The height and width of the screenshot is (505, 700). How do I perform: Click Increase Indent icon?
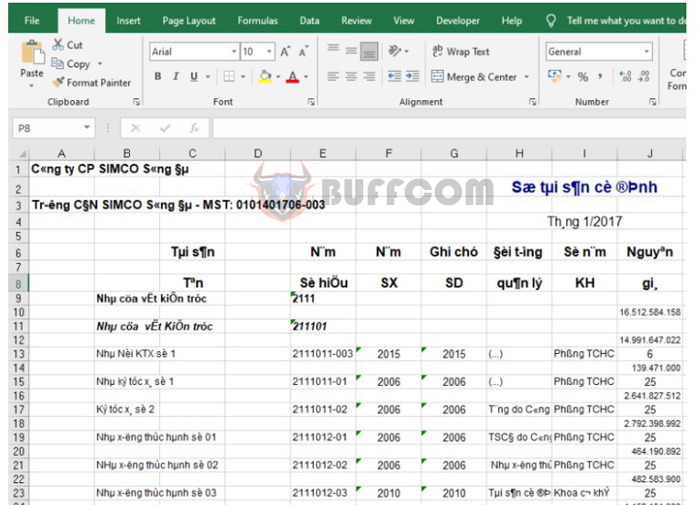click(412, 76)
